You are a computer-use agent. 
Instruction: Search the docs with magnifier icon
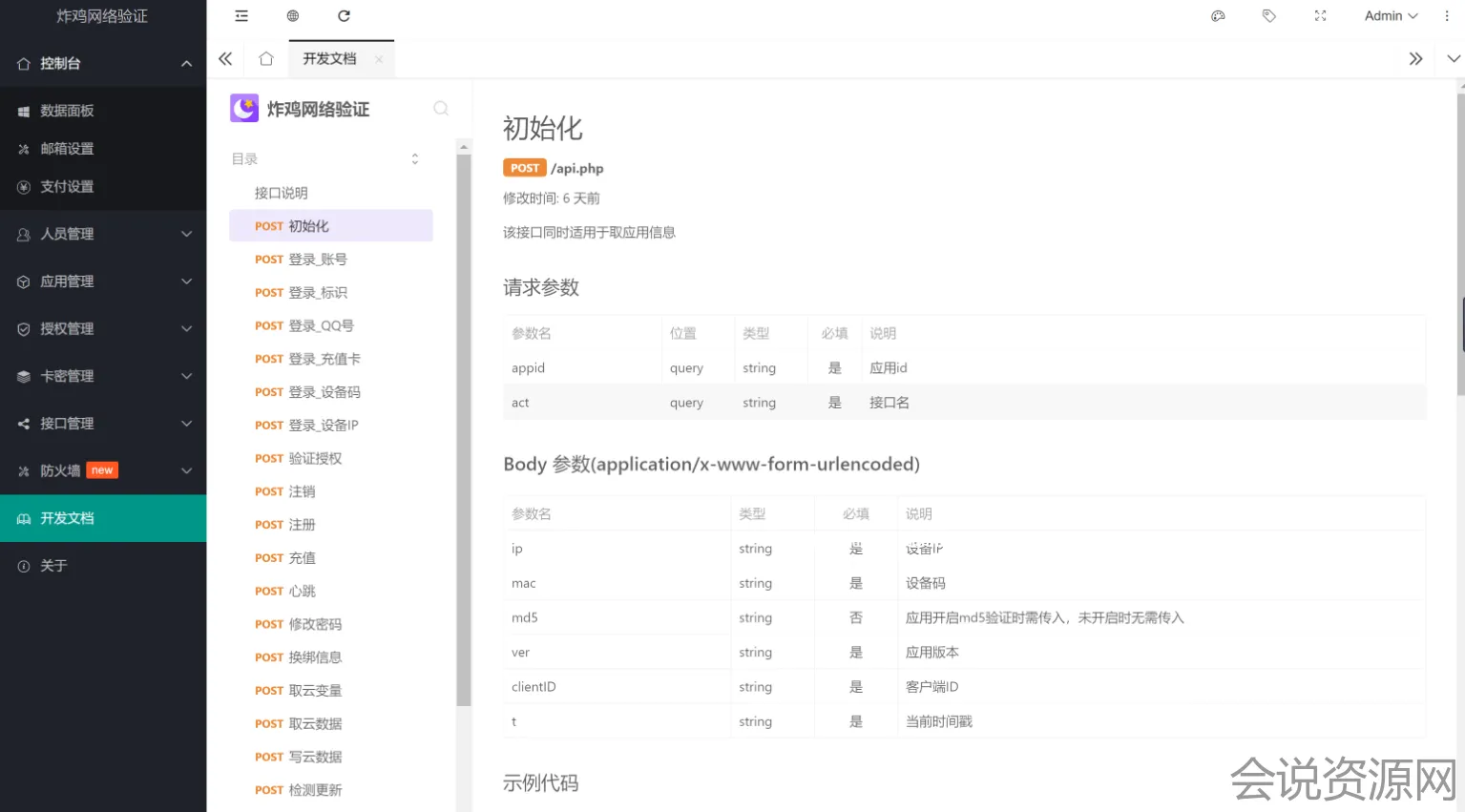click(x=441, y=109)
